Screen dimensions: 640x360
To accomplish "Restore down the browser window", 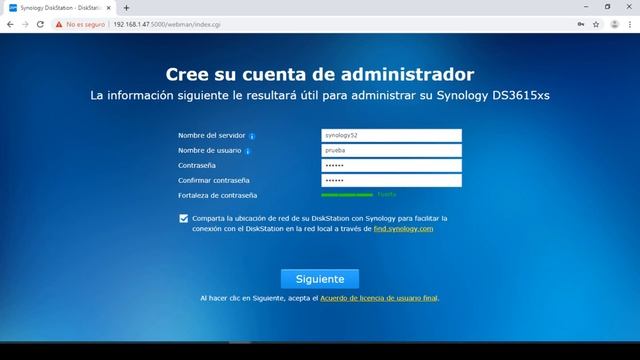I will point(607,7).
